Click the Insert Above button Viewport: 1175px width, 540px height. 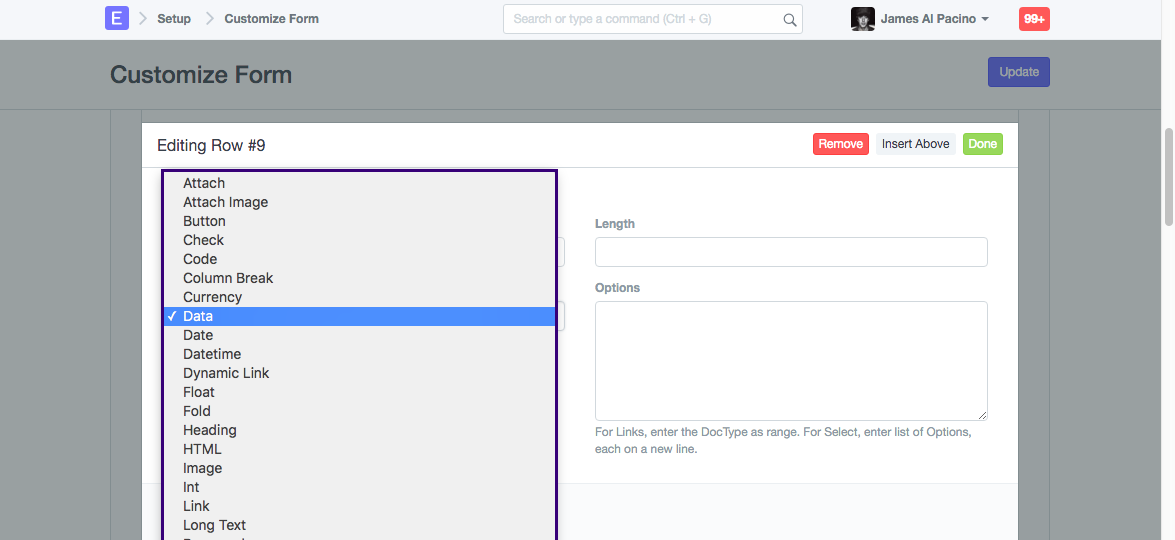915,144
